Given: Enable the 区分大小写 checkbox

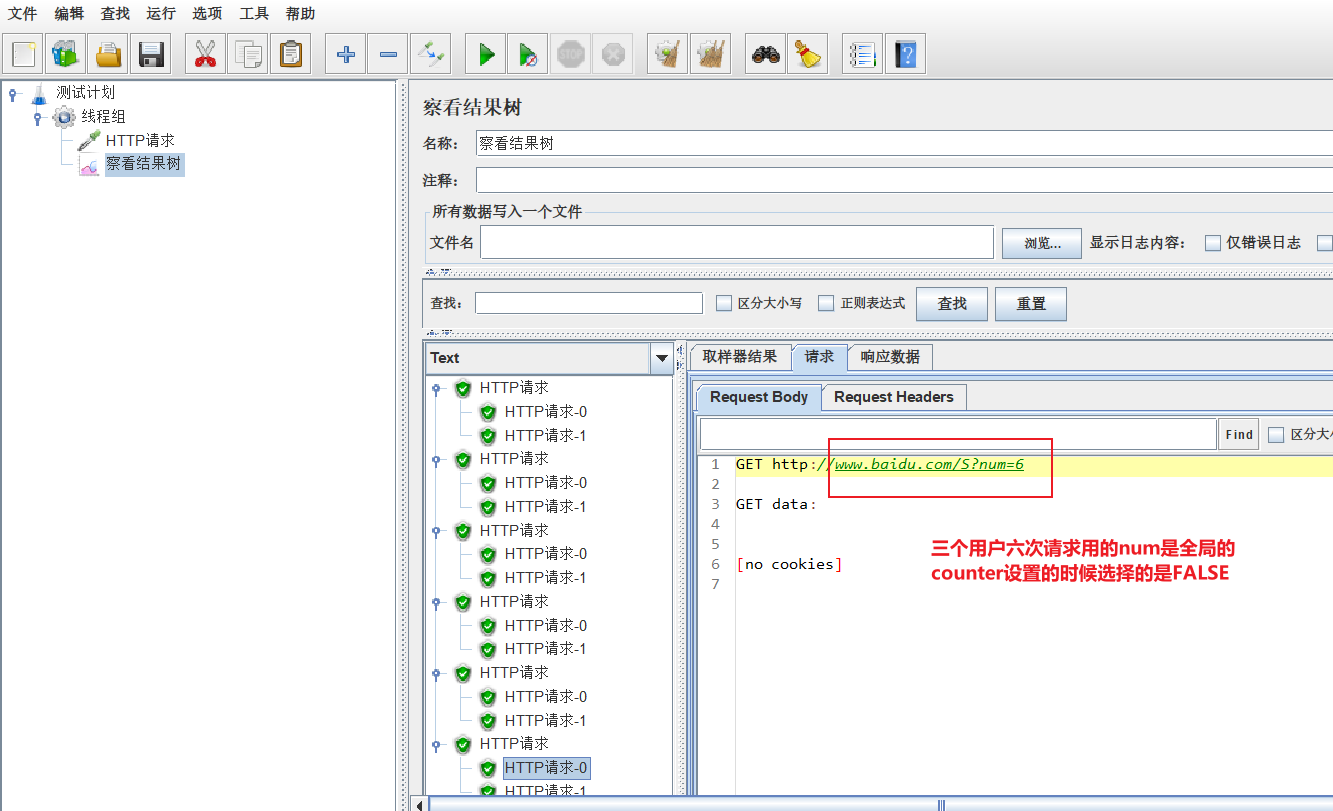Looking at the screenshot, I should point(723,302).
